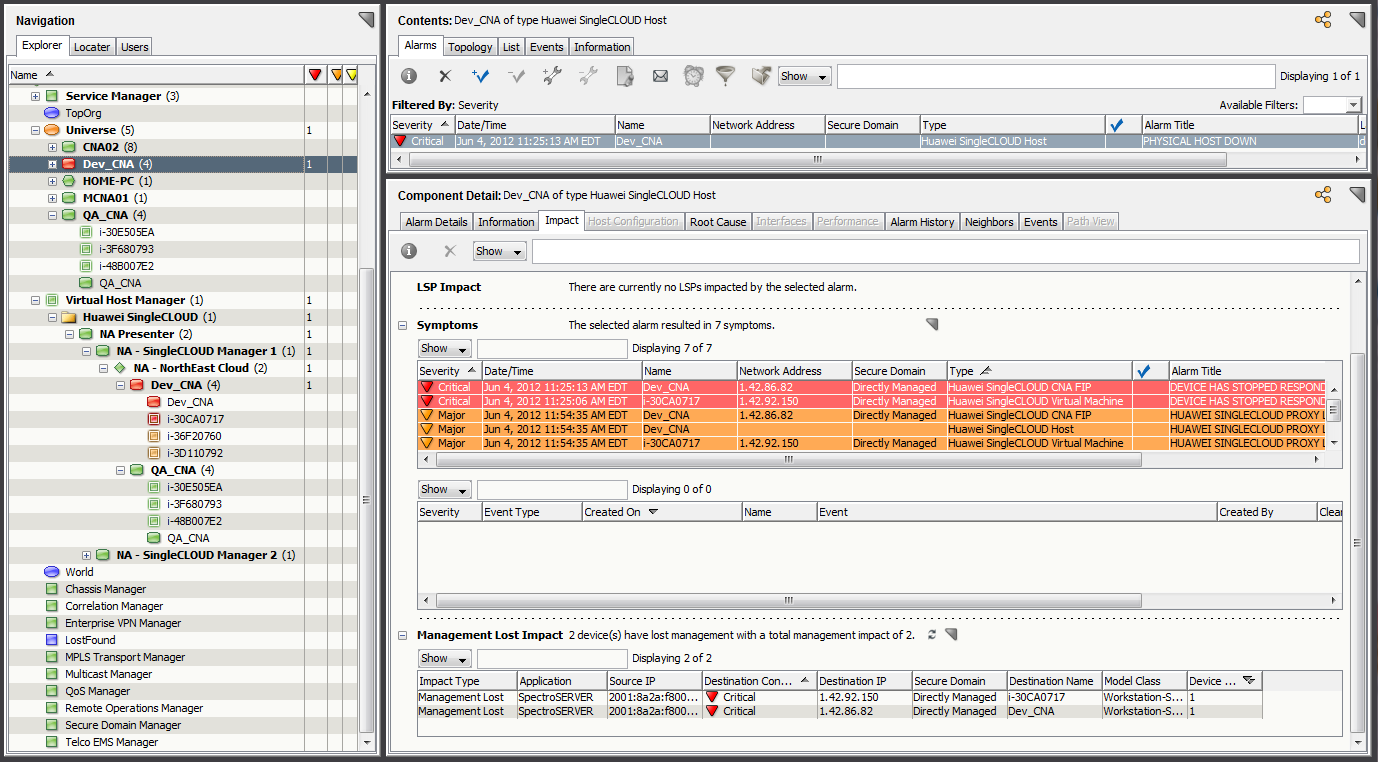This screenshot has height=762, width=1378.
Task: Click the red critical severity column icon in Navigation
Action: tap(315, 75)
